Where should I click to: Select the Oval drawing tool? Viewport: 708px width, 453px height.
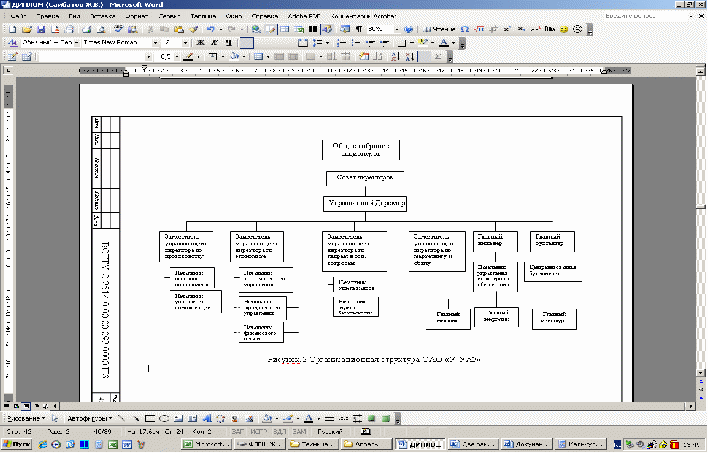coord(164,419)
